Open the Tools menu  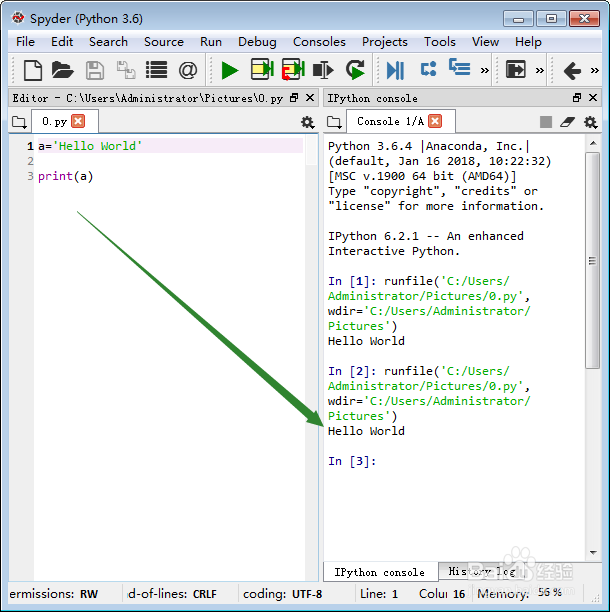(439, 42)
